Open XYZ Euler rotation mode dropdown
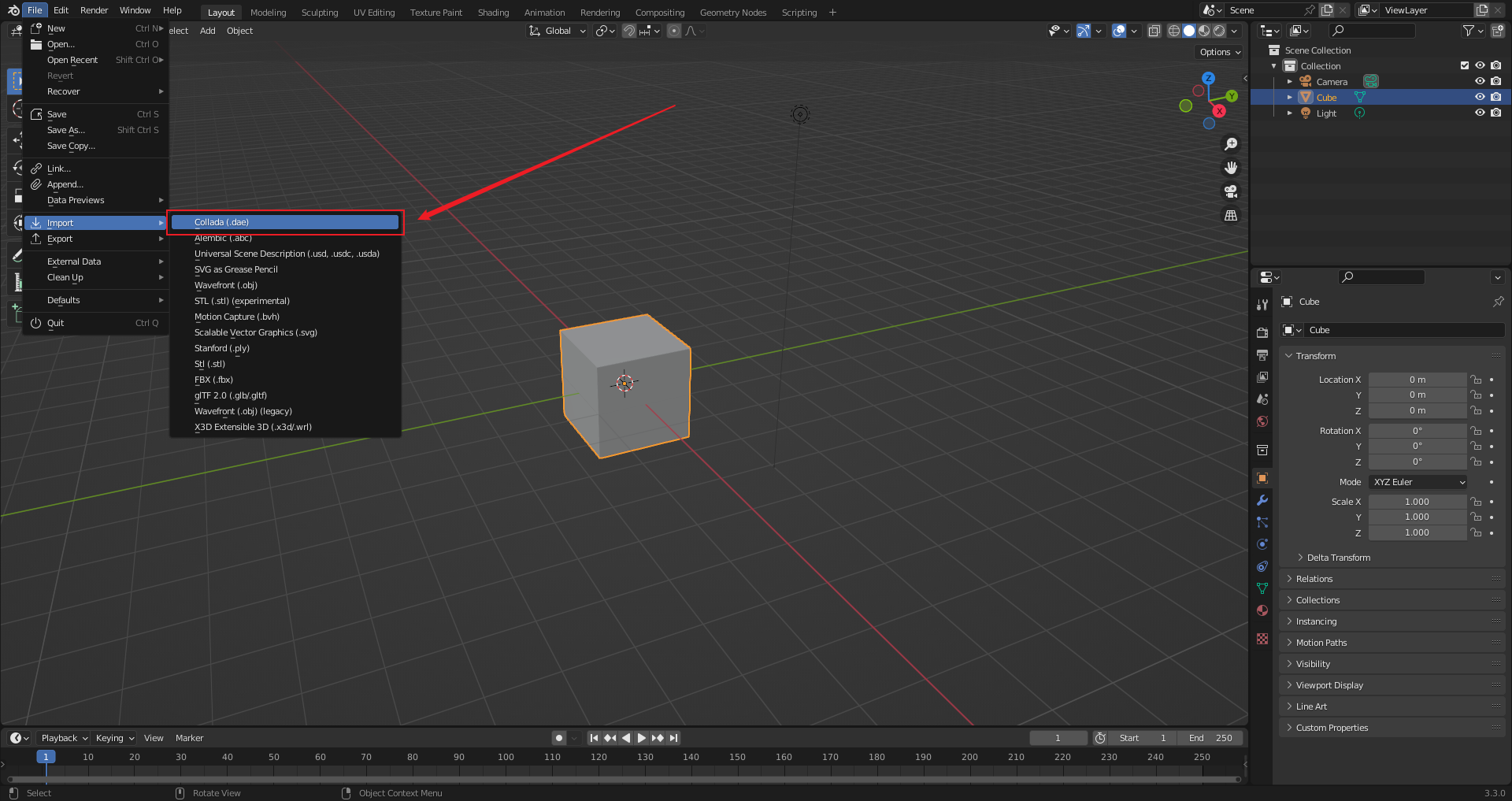This screenshot has height=801, width=1512. pyautogui.click(x=1418, y=482)
